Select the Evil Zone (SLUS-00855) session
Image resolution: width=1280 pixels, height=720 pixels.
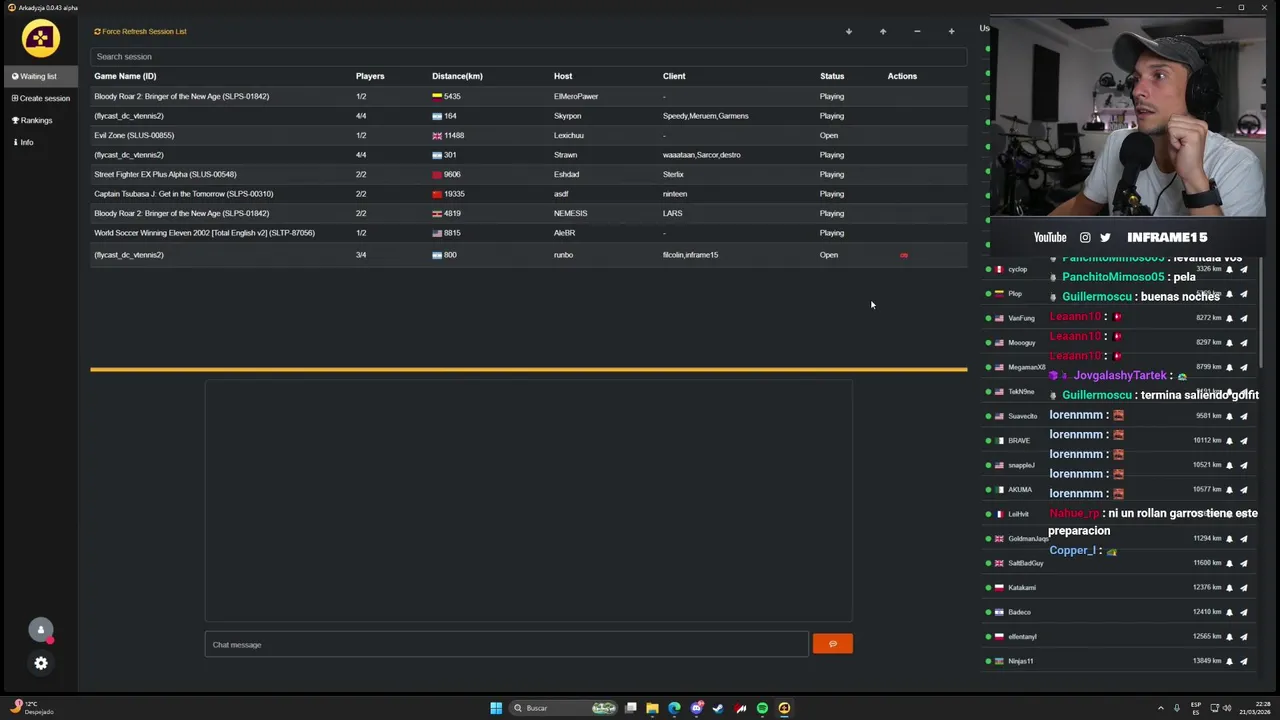click(x=528, y=135)
